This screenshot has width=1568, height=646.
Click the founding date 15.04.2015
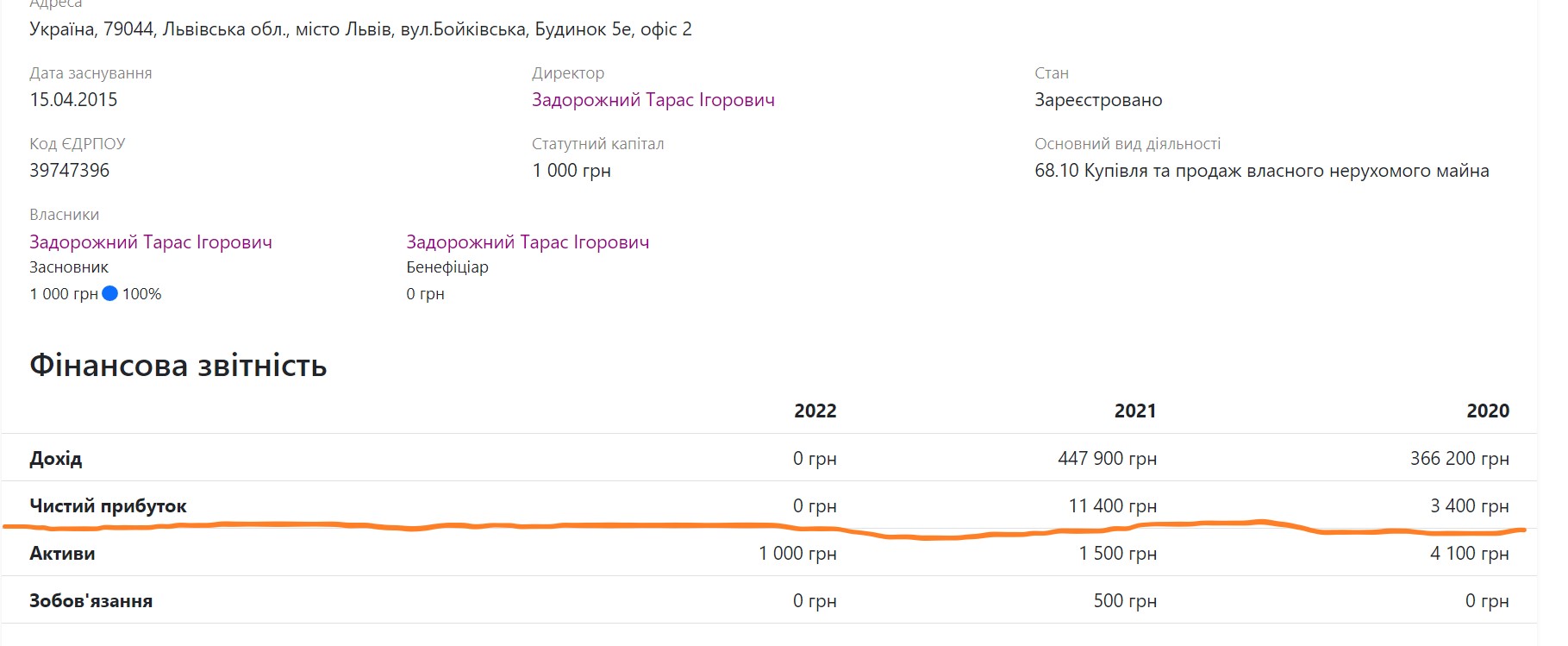pos(73,100)
